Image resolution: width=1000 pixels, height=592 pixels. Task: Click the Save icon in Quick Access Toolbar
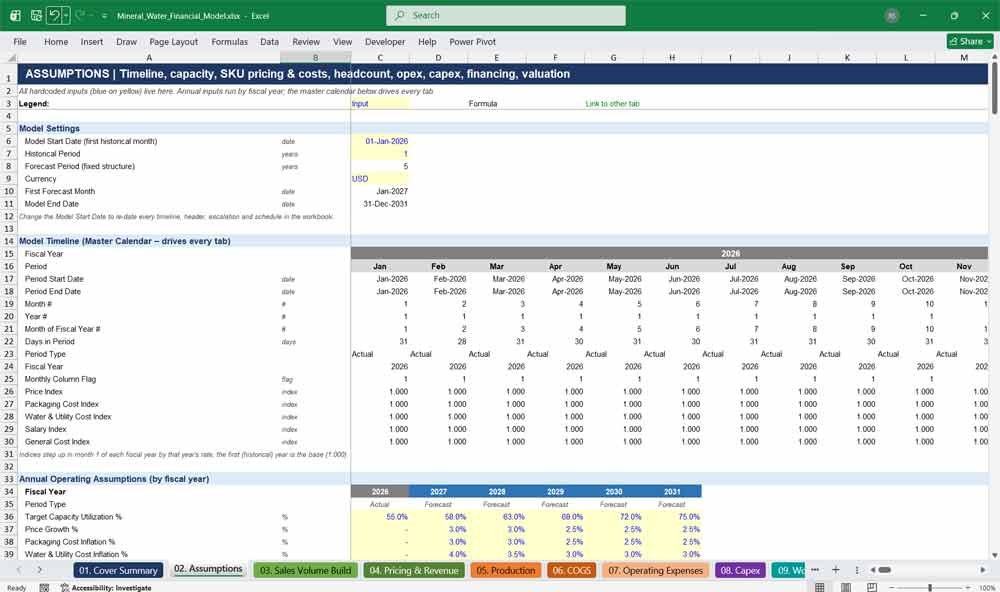coord(36,15)
